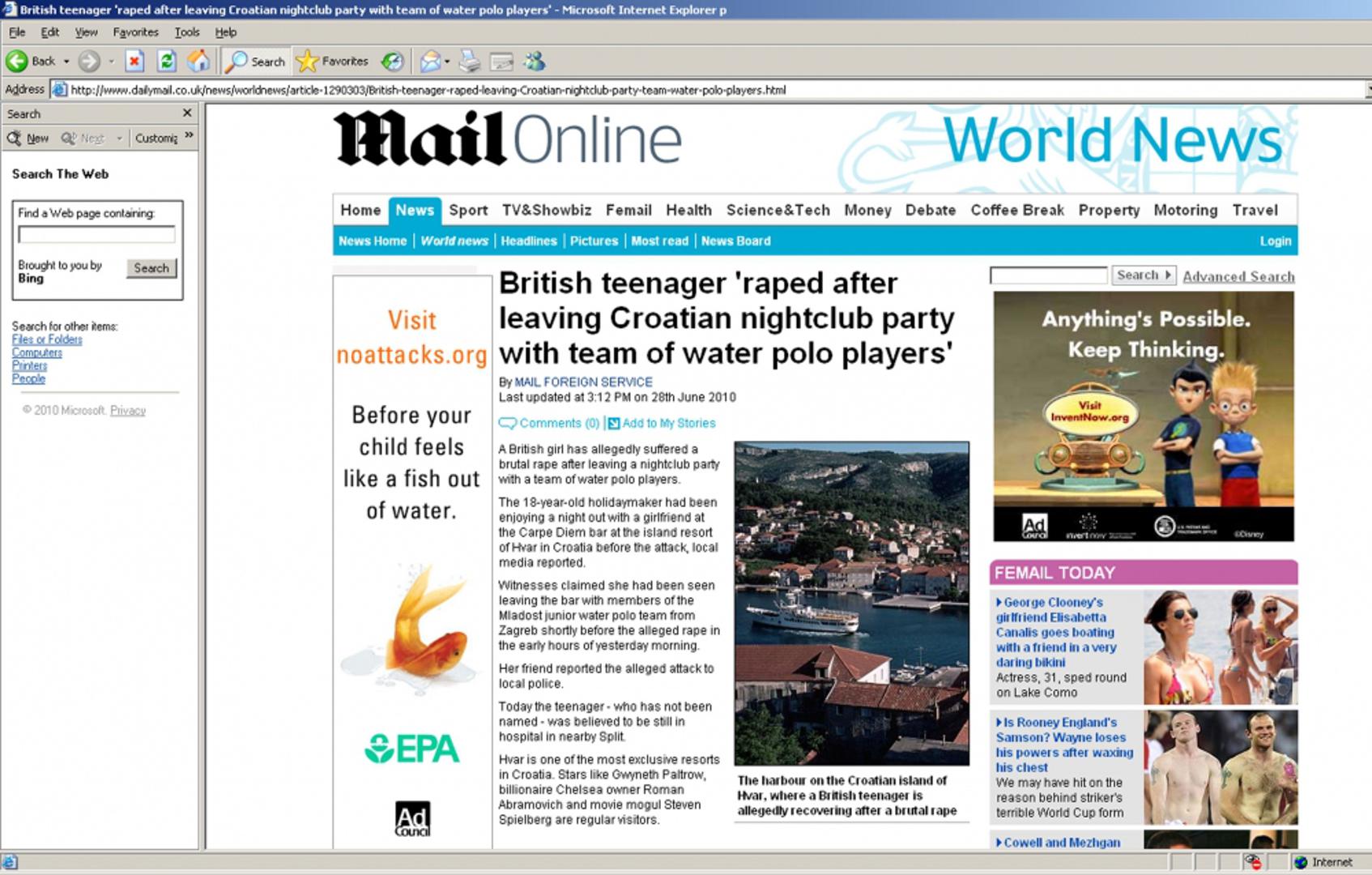Expand the search pane toolbar overflow chevron

click(190, 137)
